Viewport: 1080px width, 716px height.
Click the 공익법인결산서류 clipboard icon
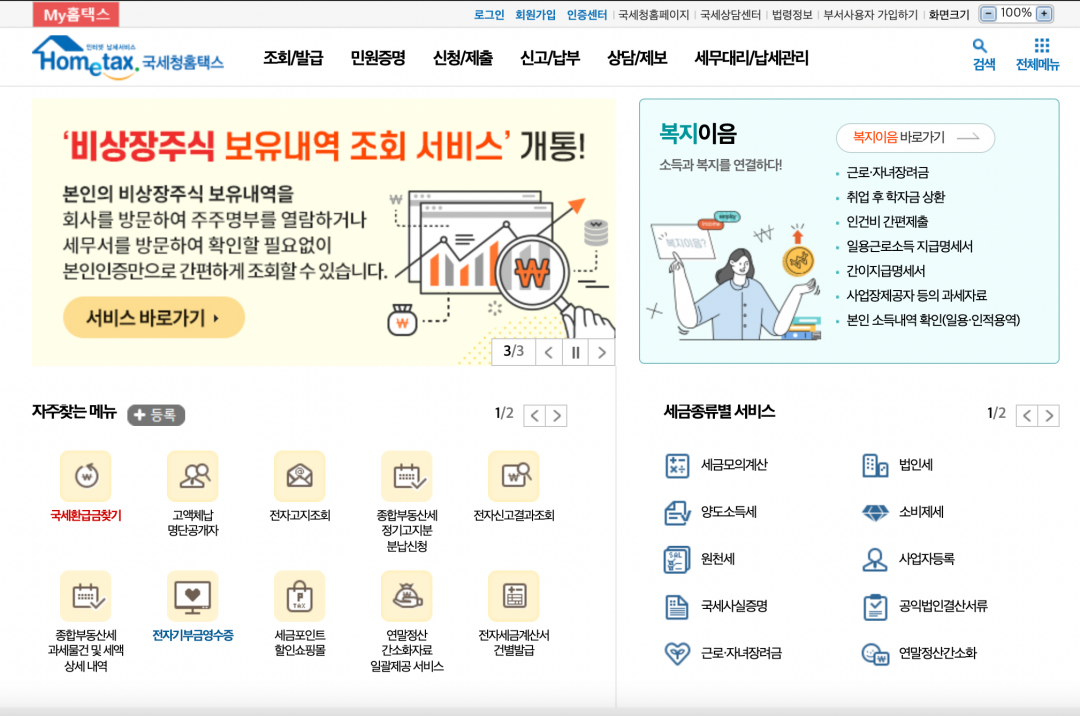click(x=875, y=607)
